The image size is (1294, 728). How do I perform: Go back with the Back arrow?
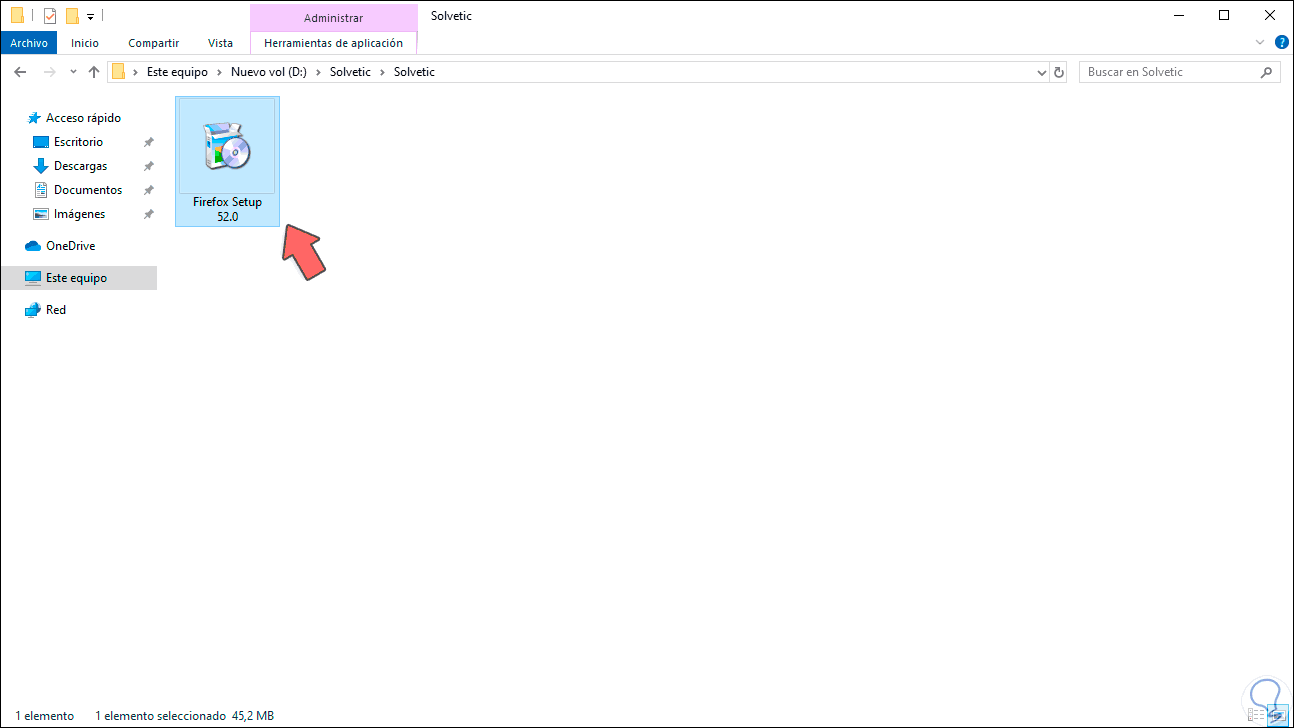point(20,72)
